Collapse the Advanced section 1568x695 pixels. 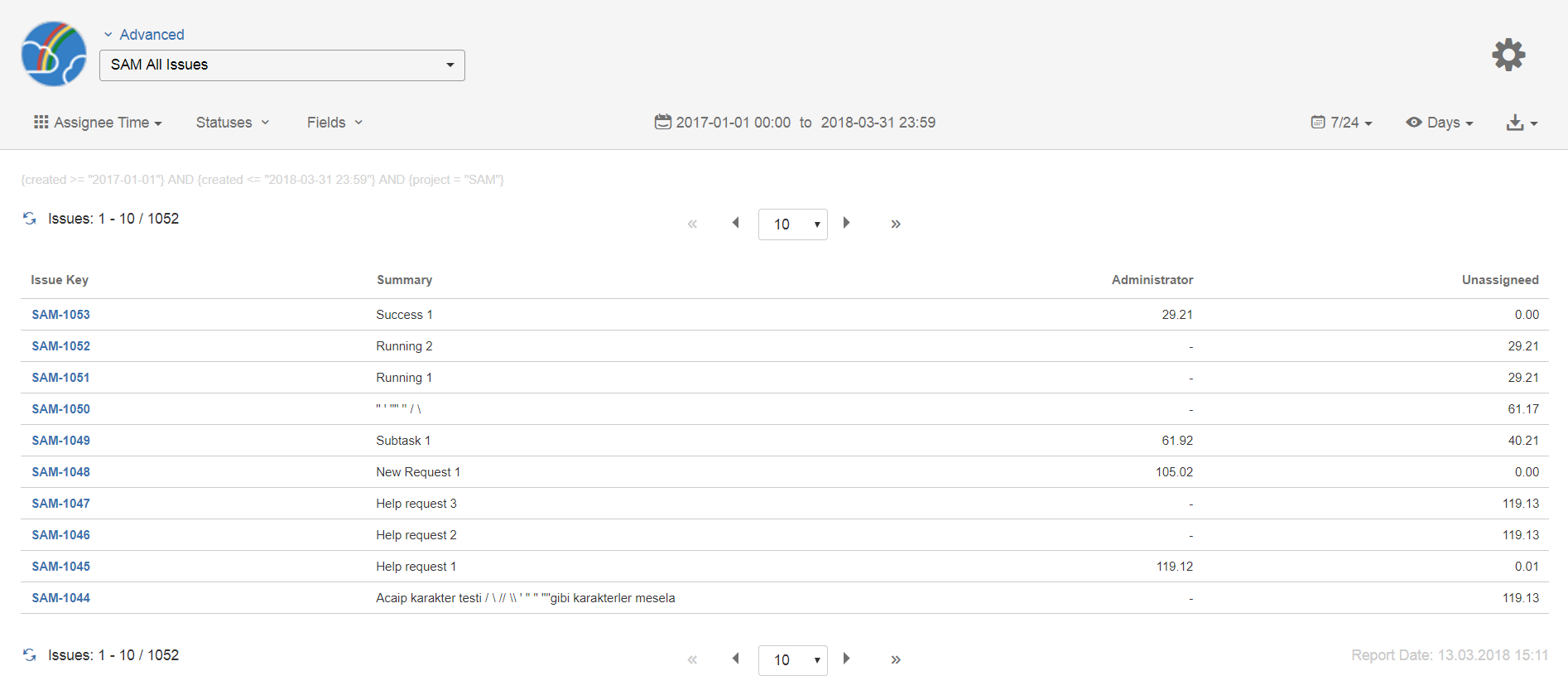pos(144,35)
